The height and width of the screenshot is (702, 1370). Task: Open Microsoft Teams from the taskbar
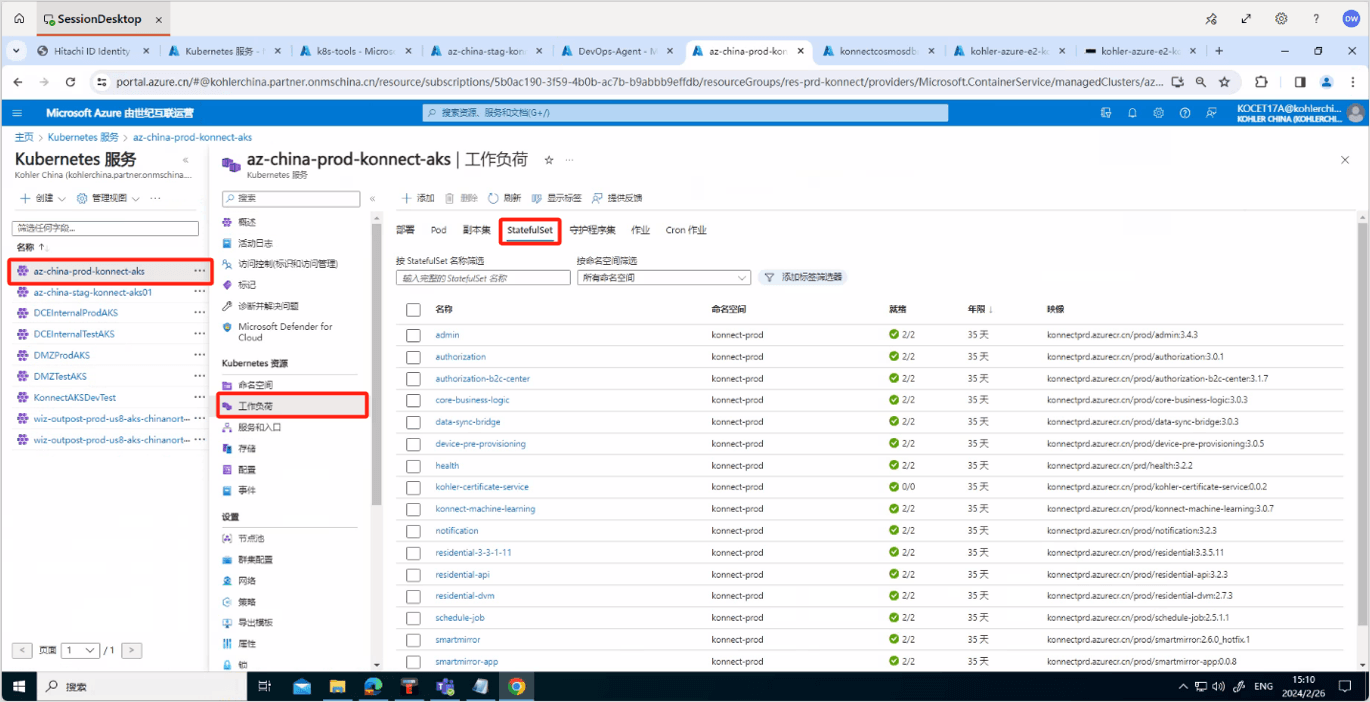[x=444, y=686]
